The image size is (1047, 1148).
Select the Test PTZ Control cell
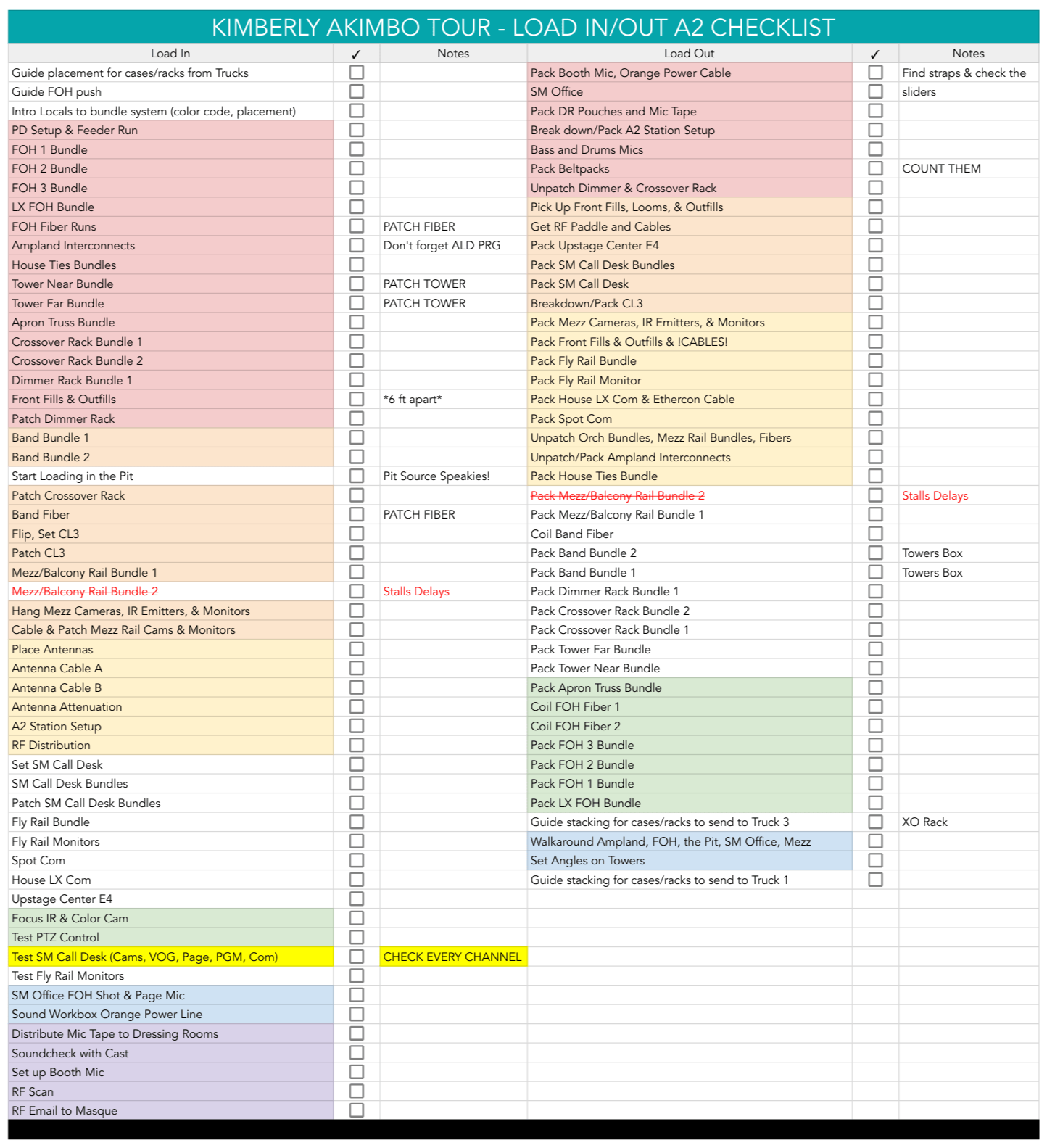pyautogui.click(x=170, y=937)
